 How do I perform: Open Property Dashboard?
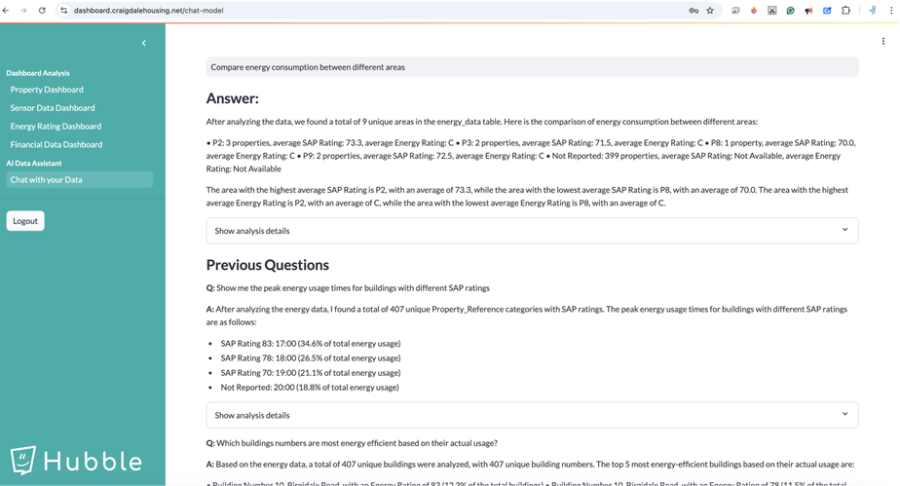tap(46, 90)
